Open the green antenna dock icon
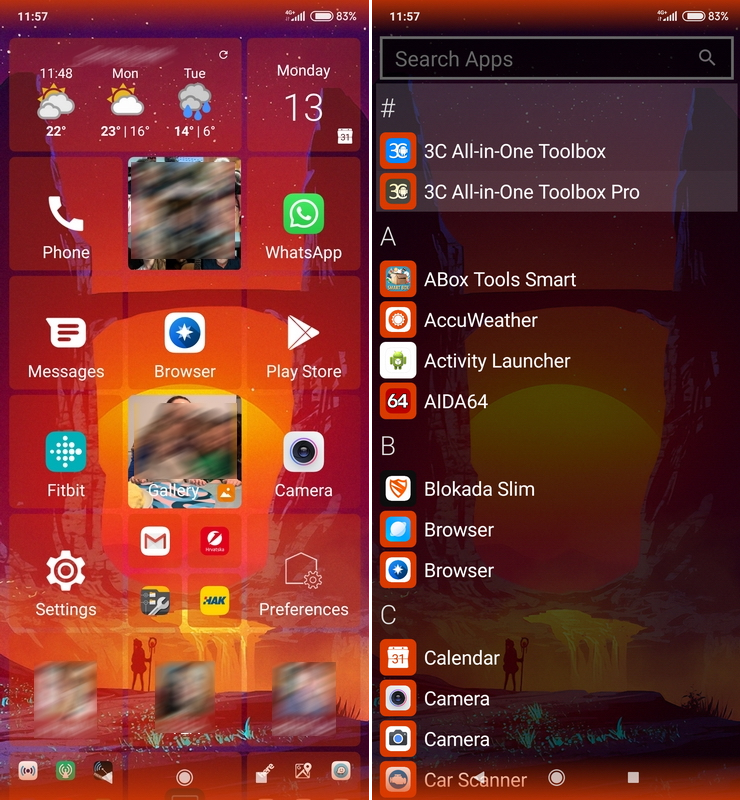The width and height of the screenshot is (740, 800). click(x=65, y=770)
